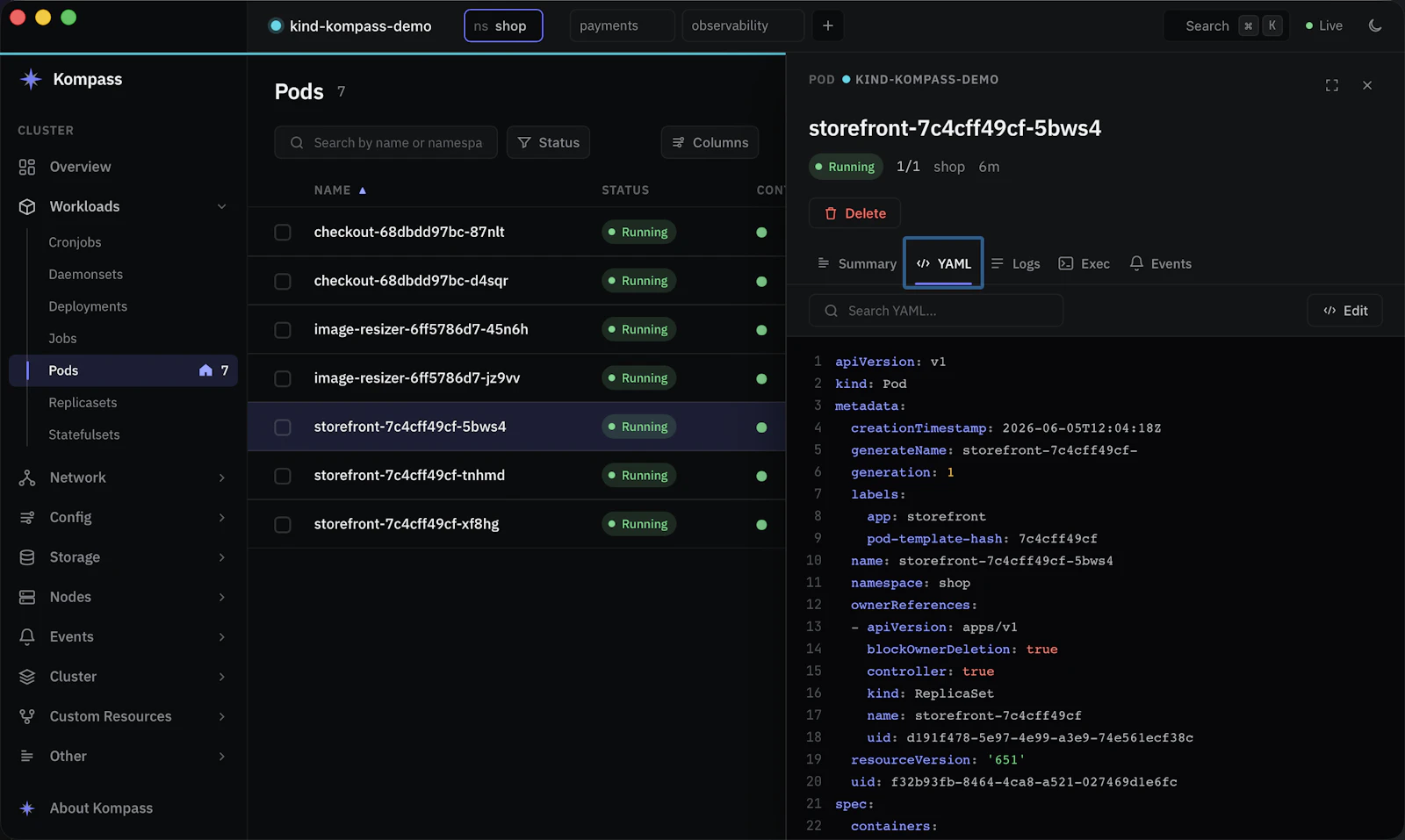Open the Columns chooser
The width and height of the screenshot is (1405, 840).
[710, 142]
